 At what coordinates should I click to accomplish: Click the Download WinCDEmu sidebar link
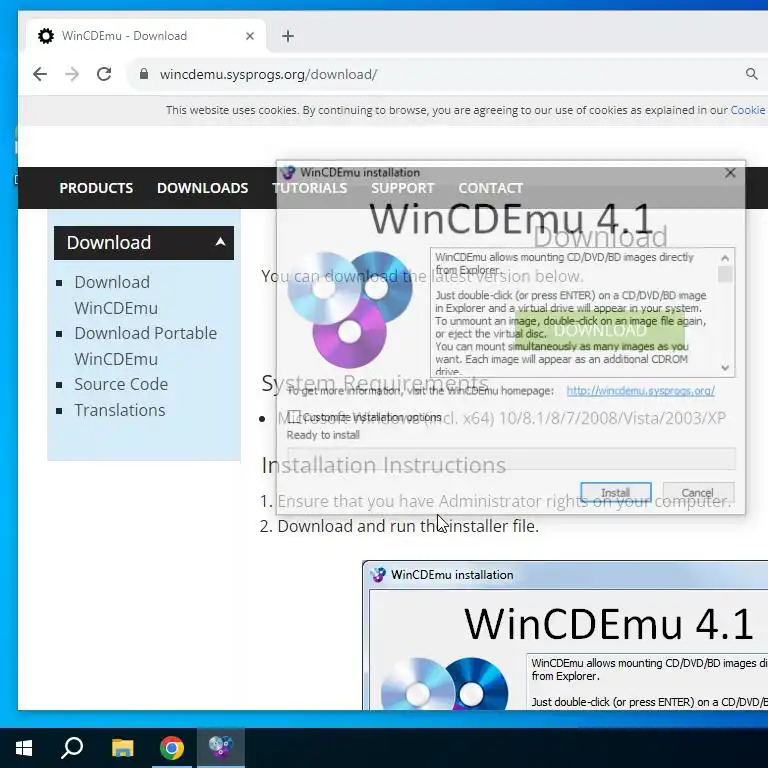[116, 295]
